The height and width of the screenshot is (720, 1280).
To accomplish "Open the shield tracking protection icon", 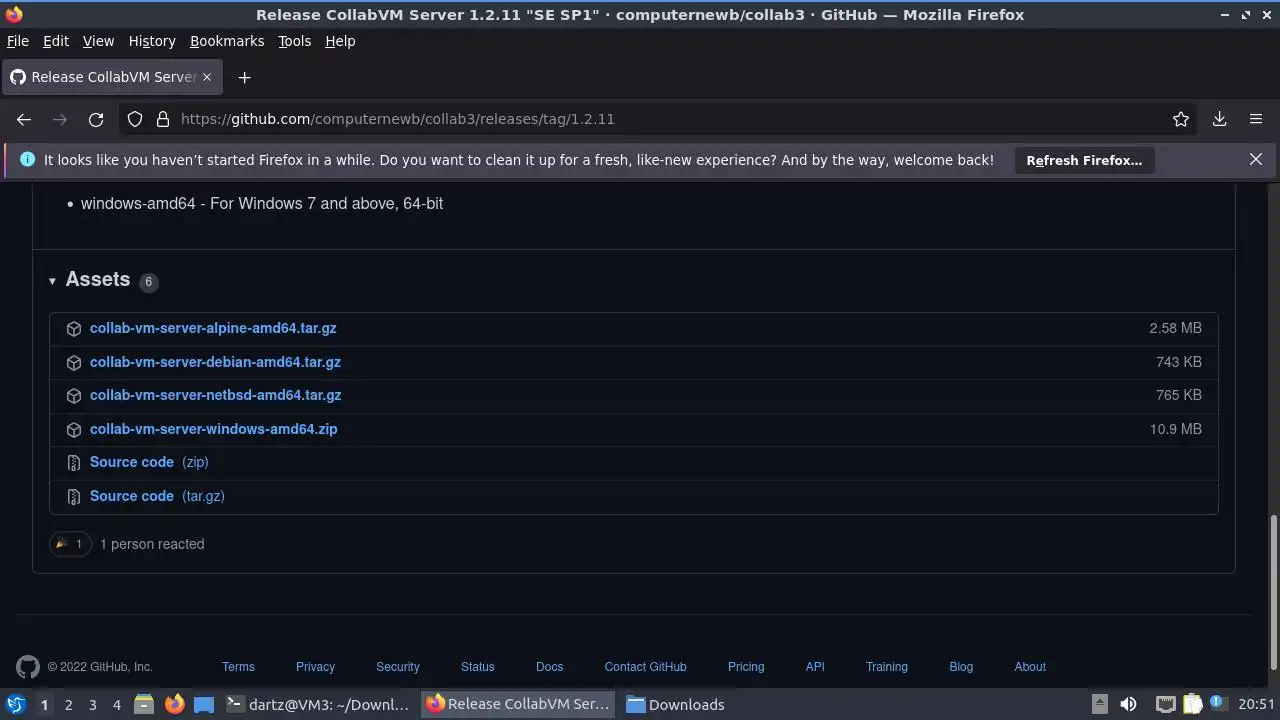I will pyautogui.click(x=135, y=119).
